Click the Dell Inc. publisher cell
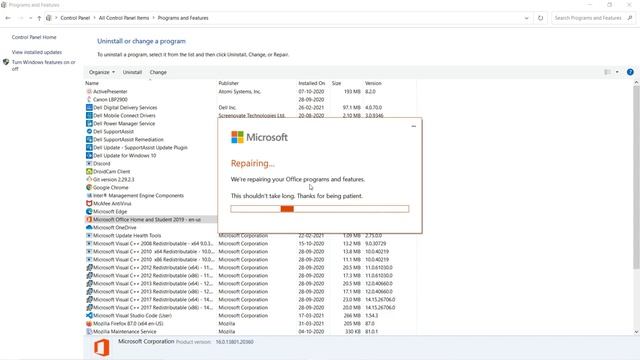Image resolution: width=640 pixels, height=360 pixels. pyautogui.click(x=227, y=107)
